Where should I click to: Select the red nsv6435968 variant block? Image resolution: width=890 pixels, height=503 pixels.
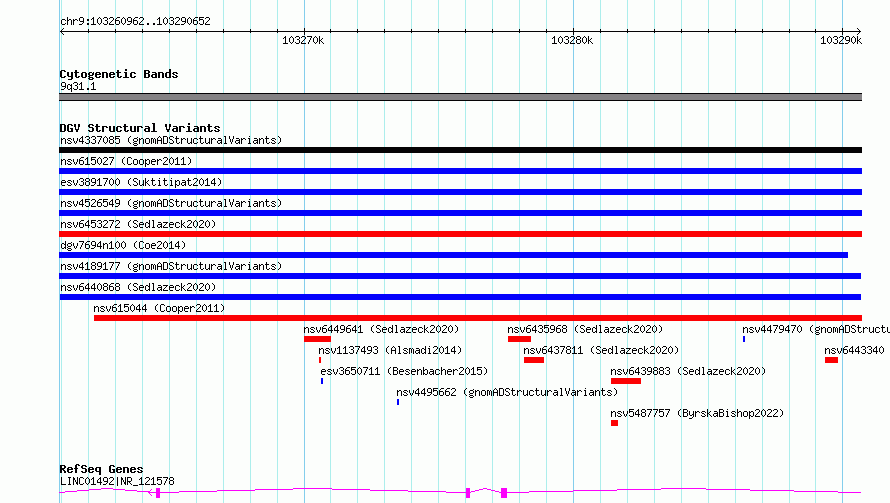tap(519, 339)
